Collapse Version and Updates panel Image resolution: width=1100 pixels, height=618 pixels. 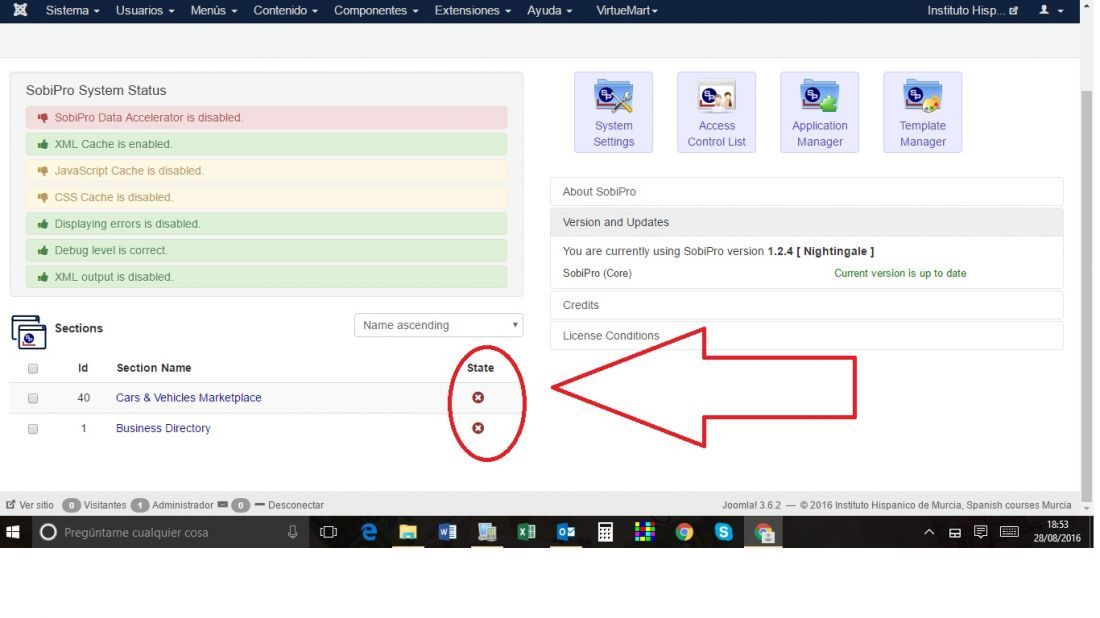[807, 222]
